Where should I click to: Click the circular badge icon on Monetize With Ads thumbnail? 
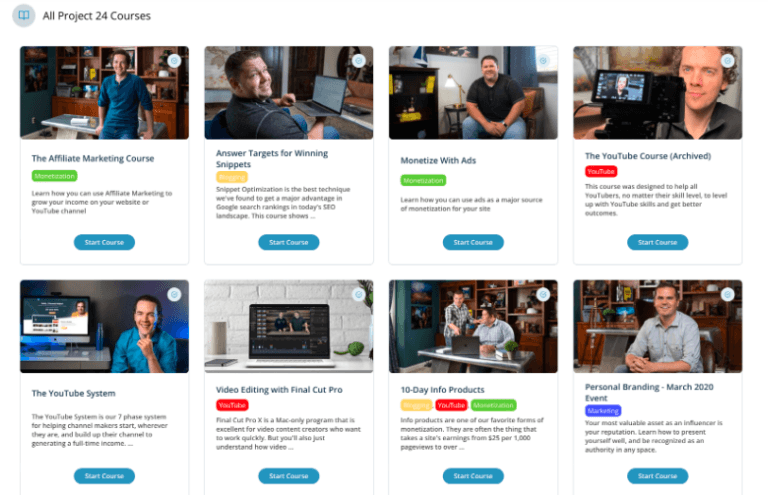coord(543,61)
